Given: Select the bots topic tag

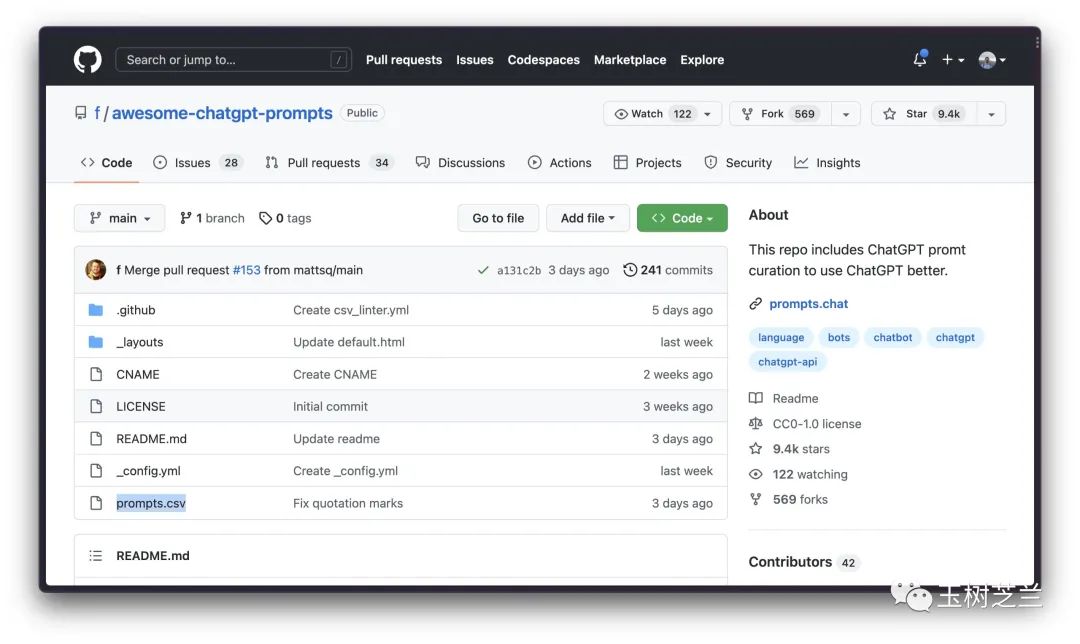Looking at the screenshot, I should (838, 337).
